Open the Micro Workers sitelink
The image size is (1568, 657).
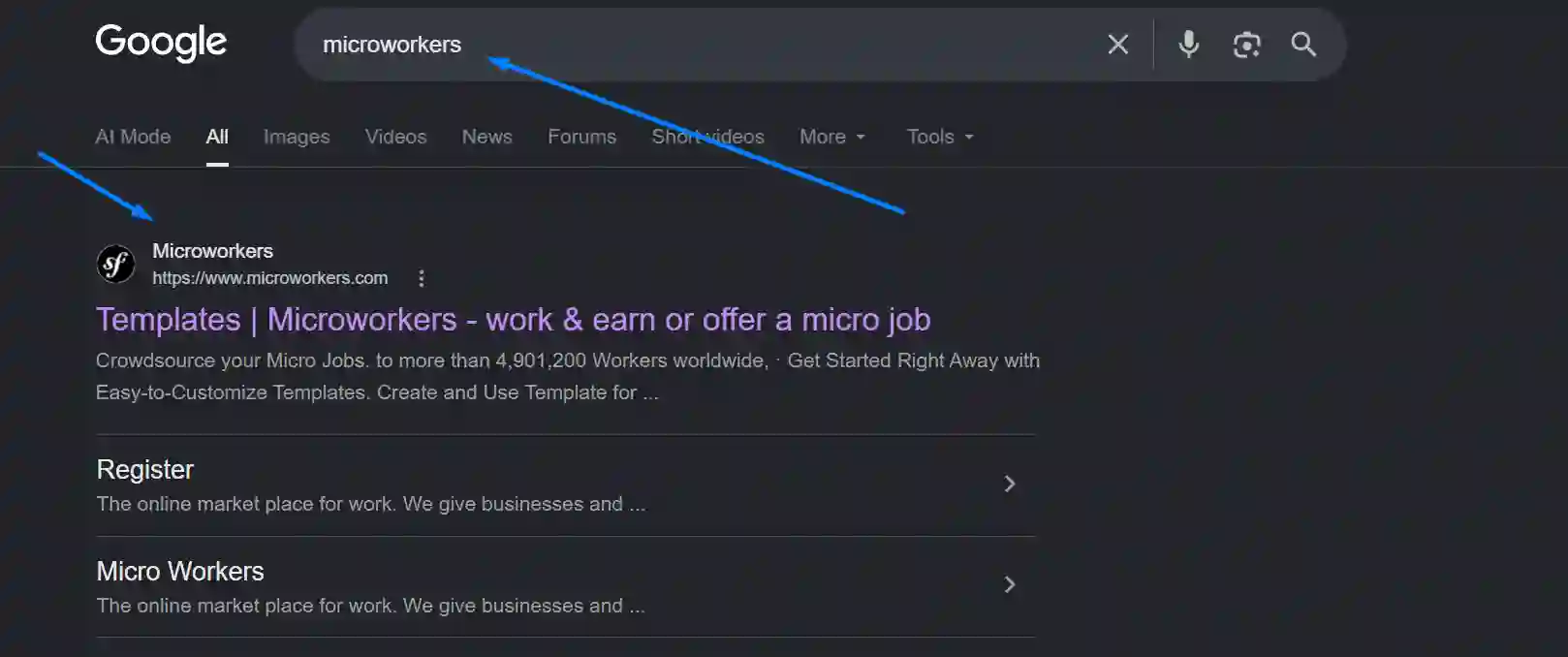click(180, 572)
